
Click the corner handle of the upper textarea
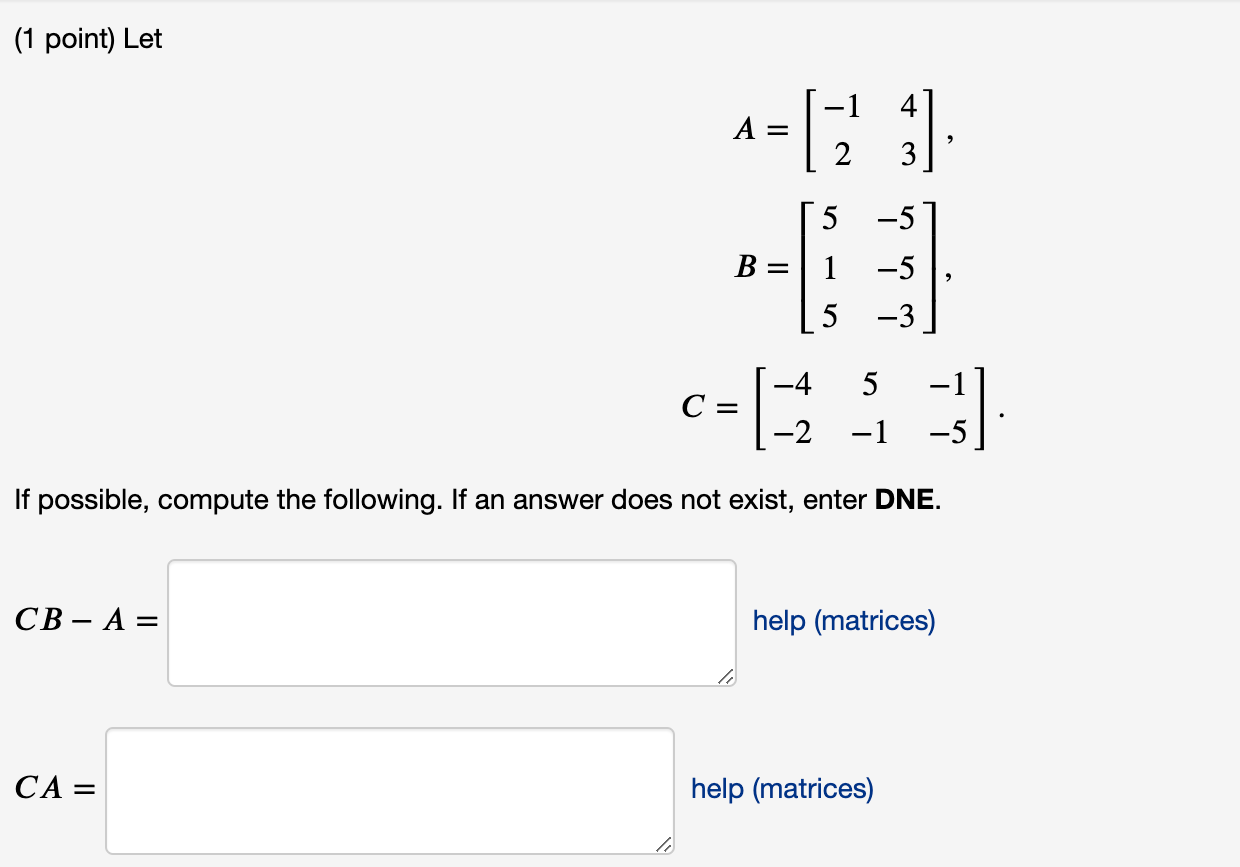pyautogui.click(x=725, y=676)
